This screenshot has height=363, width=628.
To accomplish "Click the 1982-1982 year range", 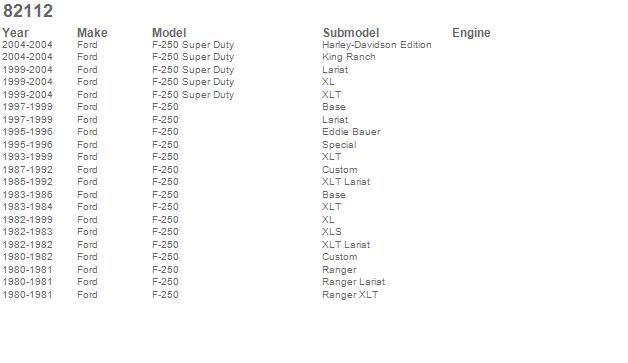I will pyautogui.click(x=27, y=245).
